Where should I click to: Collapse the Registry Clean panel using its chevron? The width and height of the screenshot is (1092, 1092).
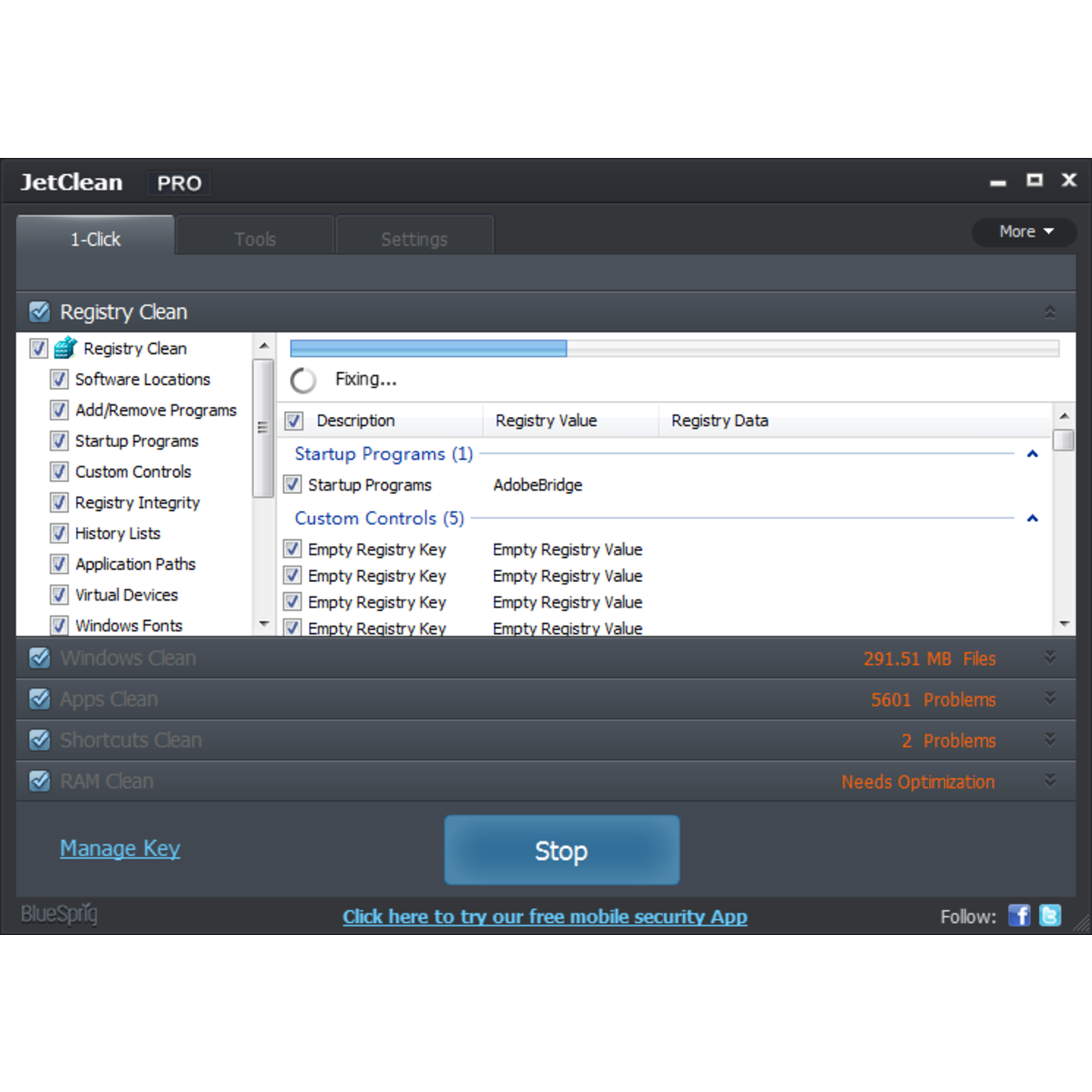[1050, 311]
